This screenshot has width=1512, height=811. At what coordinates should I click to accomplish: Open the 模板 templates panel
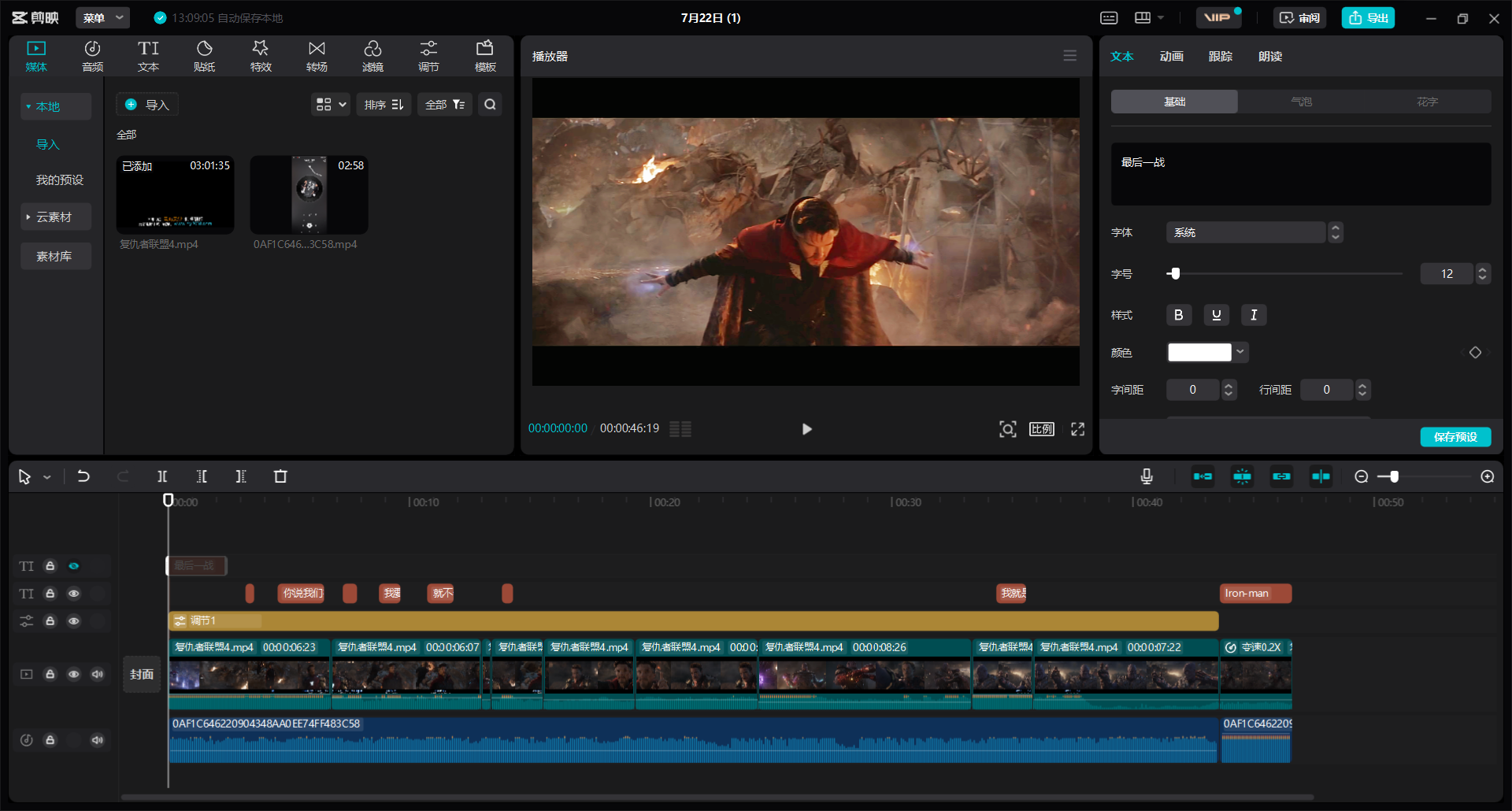pos(485,57)
